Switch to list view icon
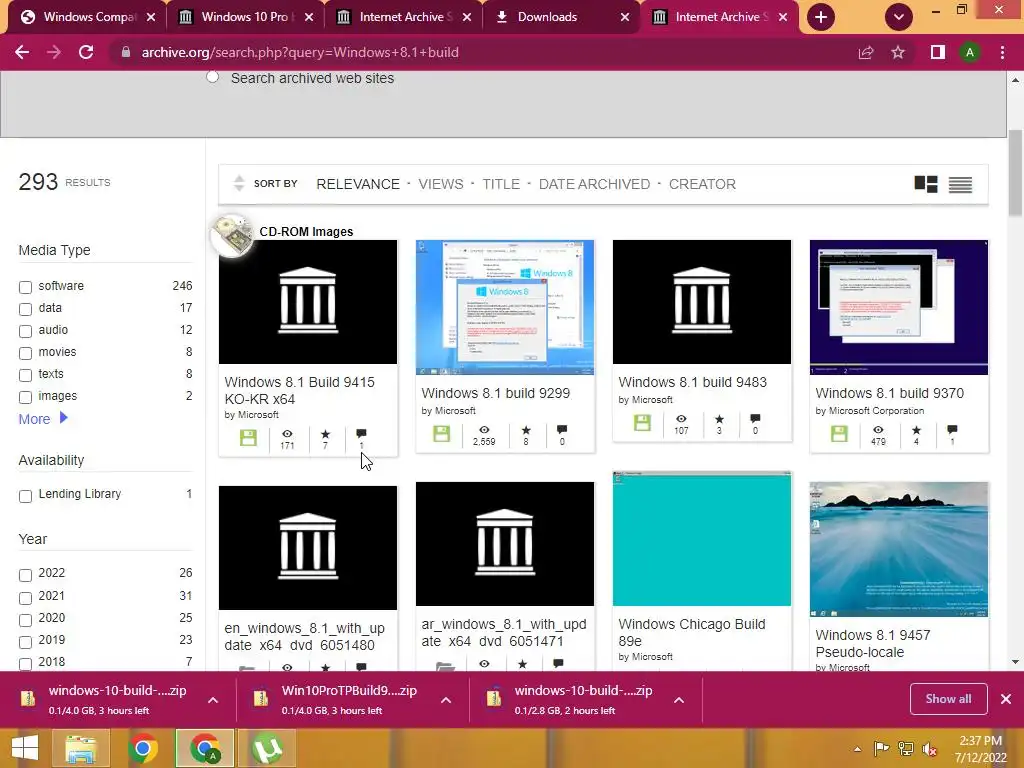This screenshot has width=1024, height=768. coord(960,185)
